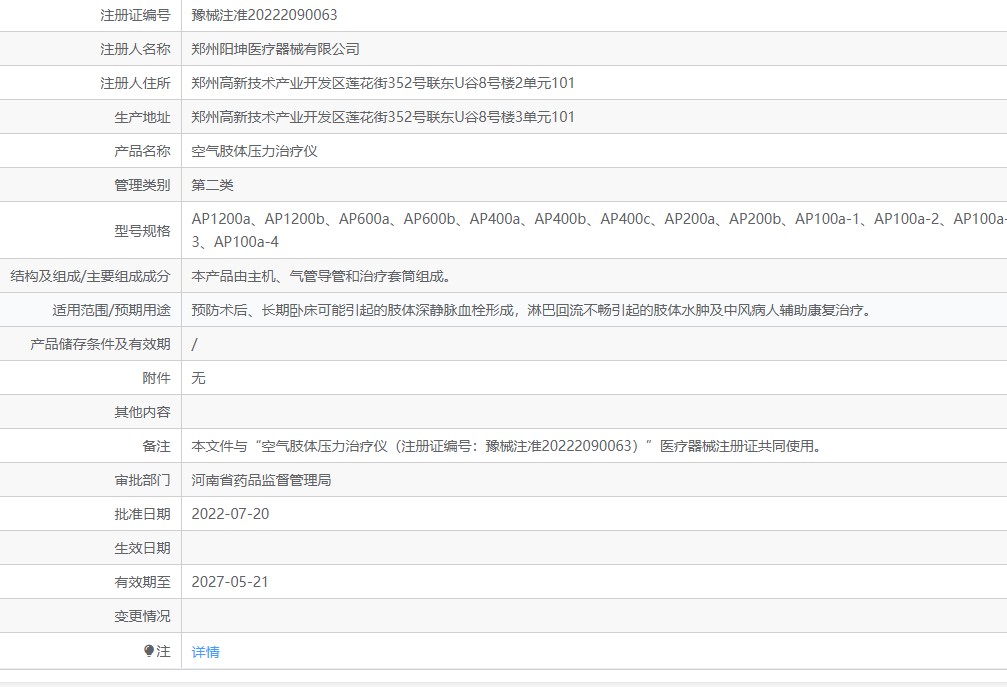The height and width of the screenshot is (687, 1007).
Task: Select management category value 第二类
Action: (213, 185)
